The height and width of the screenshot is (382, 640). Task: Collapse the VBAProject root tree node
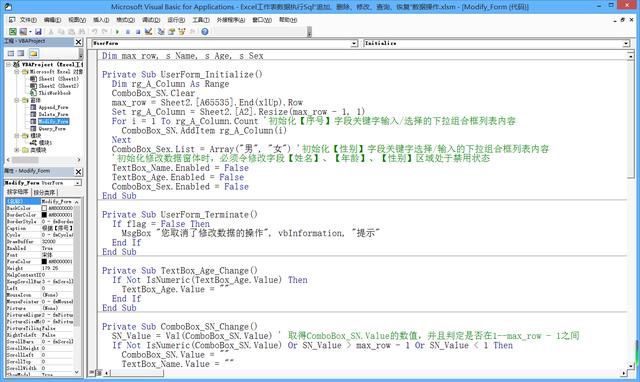(8, 64)
